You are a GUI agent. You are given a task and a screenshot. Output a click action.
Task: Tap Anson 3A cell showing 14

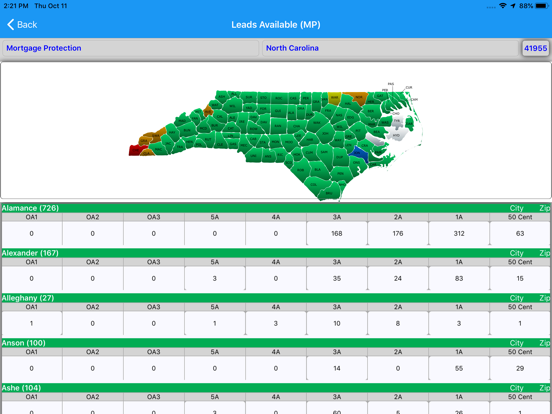(337, 368)
